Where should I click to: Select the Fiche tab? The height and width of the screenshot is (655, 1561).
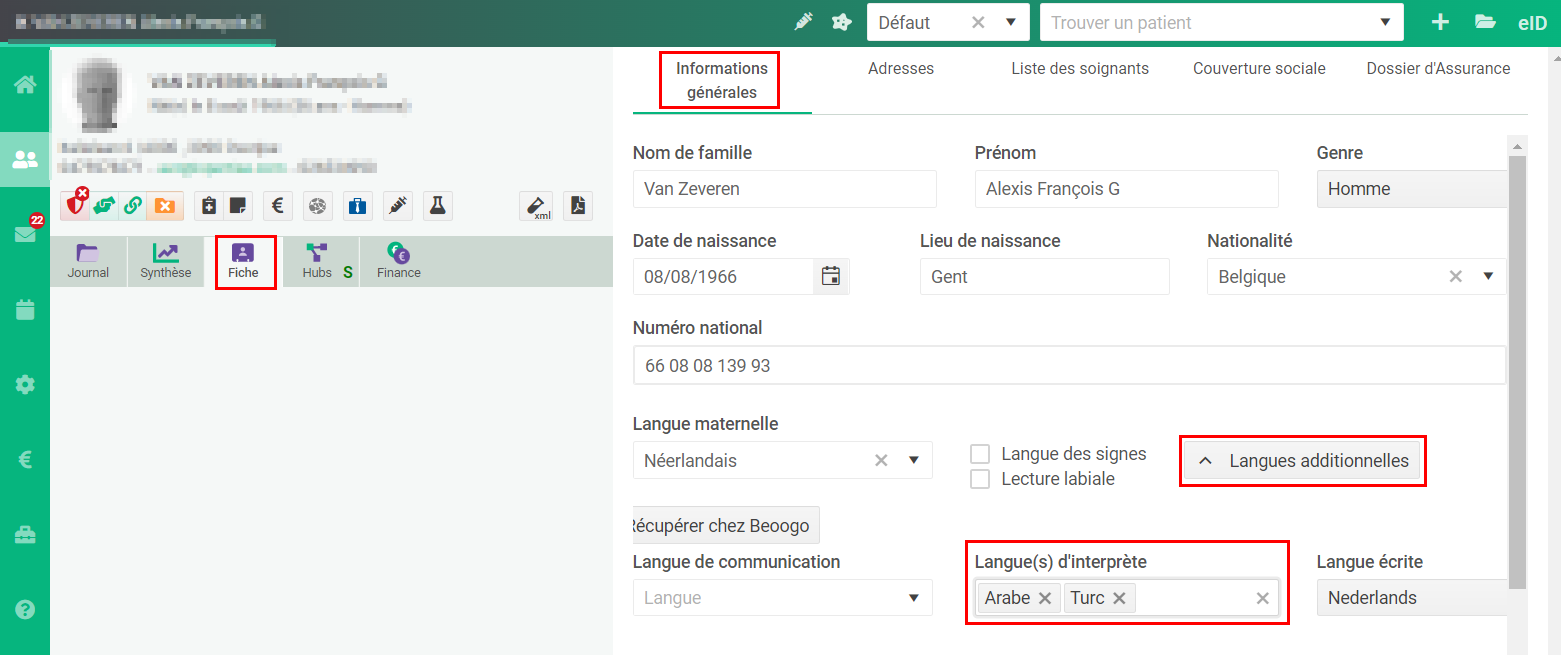coord(243,261)
